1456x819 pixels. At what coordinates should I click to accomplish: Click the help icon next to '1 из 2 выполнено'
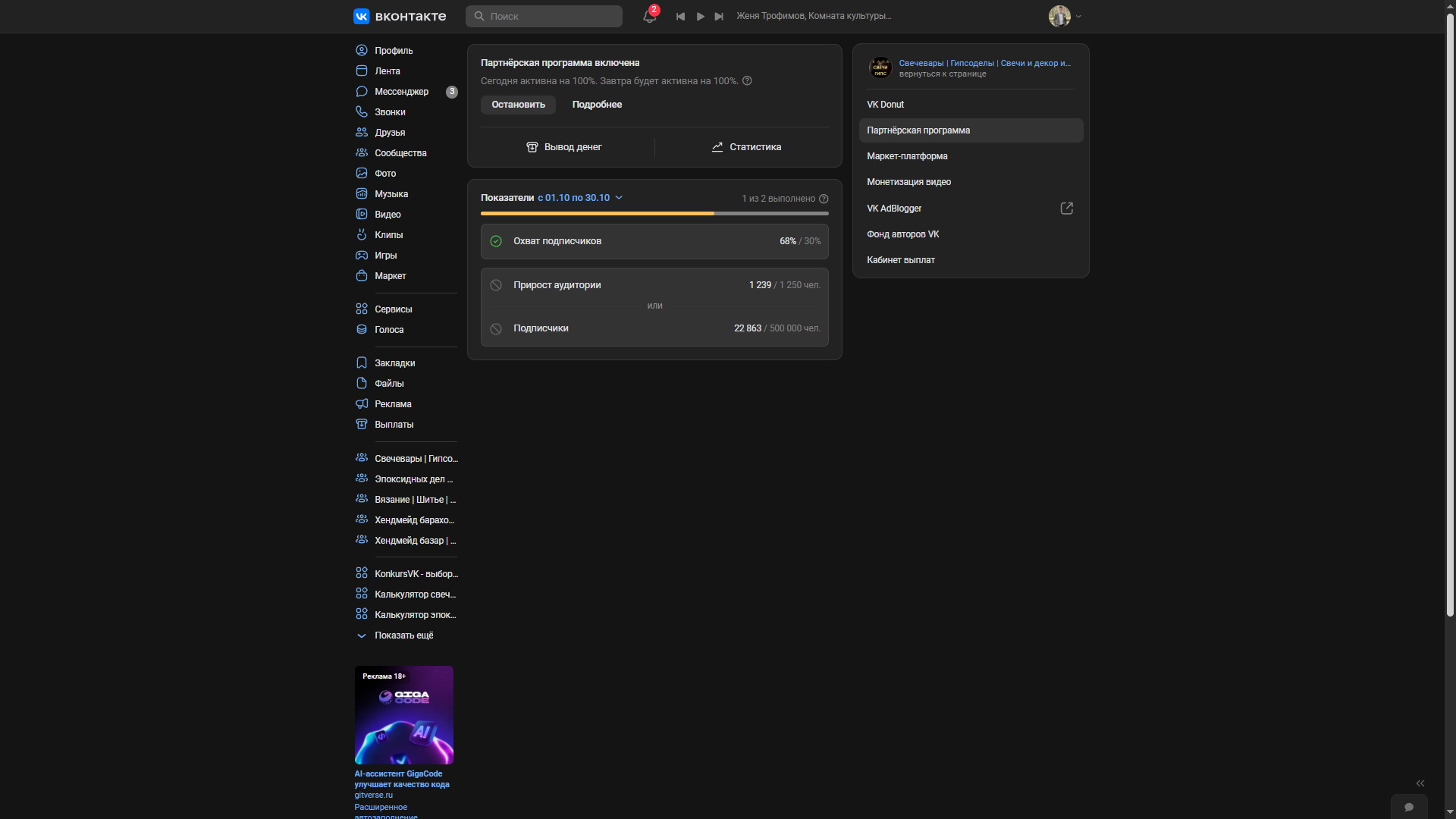824,199
